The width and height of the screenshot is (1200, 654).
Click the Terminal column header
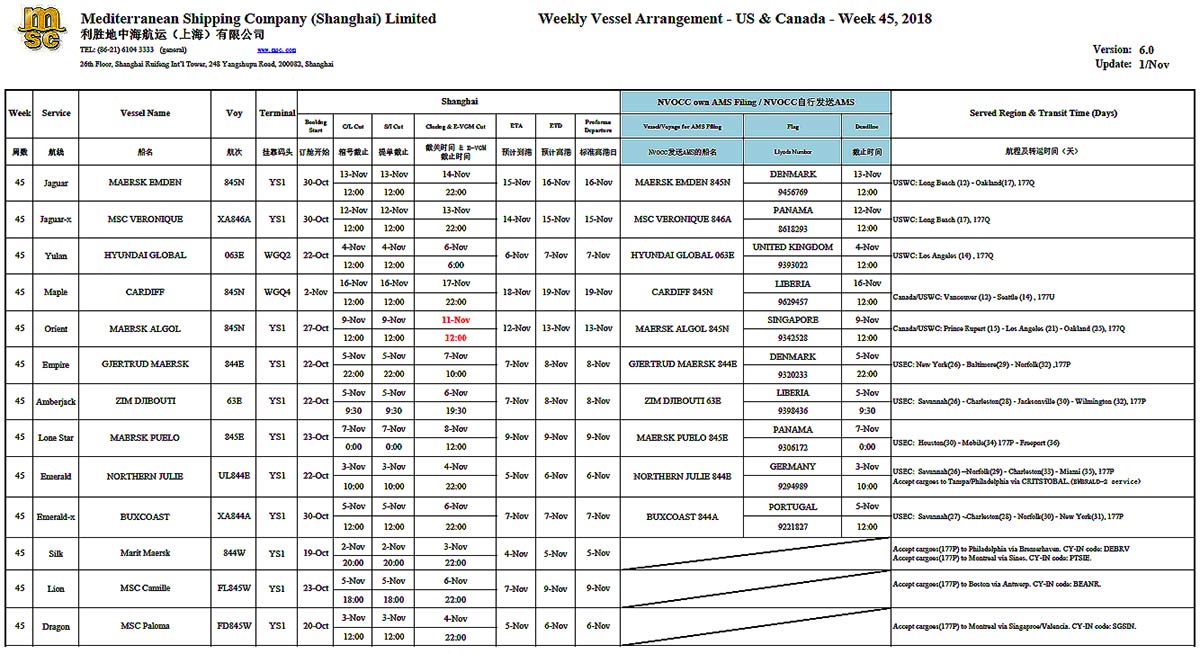click(x=277, y=113)
